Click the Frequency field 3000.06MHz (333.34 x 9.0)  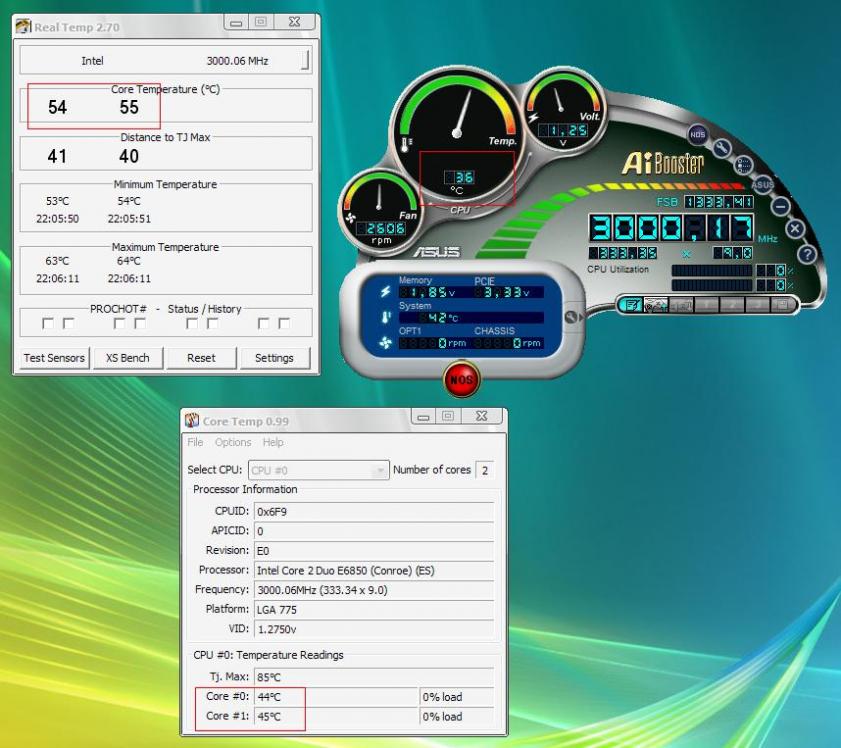pyautogui.click(x=373, y=590)
